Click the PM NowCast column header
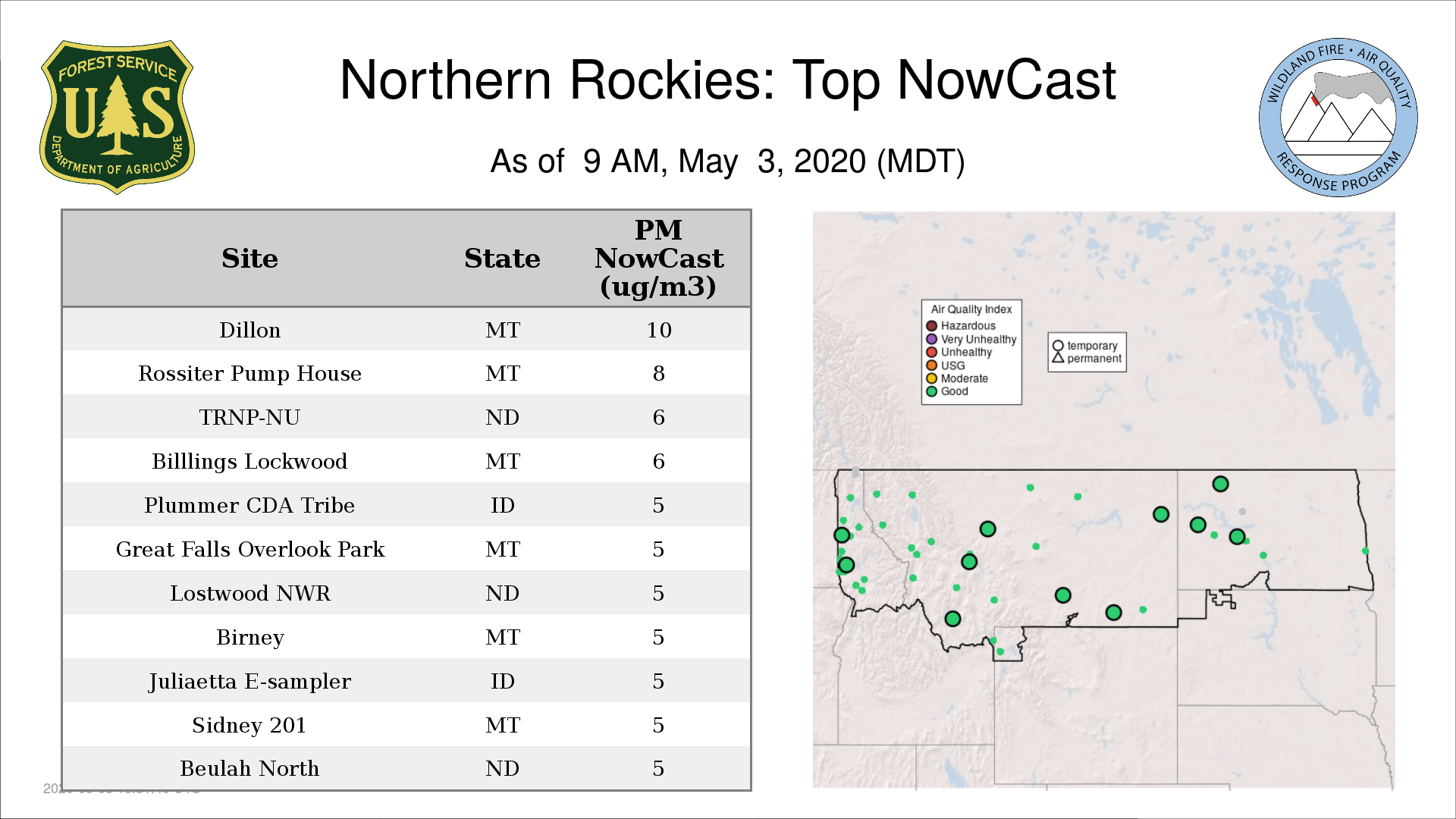 (658, 259)
